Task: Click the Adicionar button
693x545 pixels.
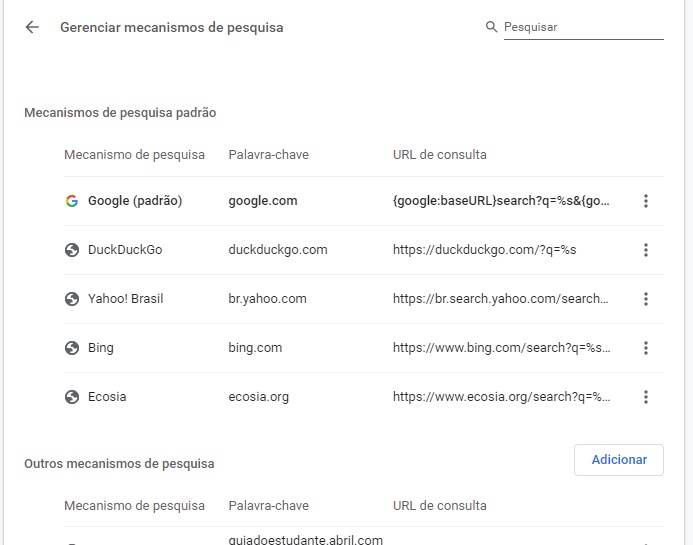Action: pyautogui.click(x=619, y=460)
